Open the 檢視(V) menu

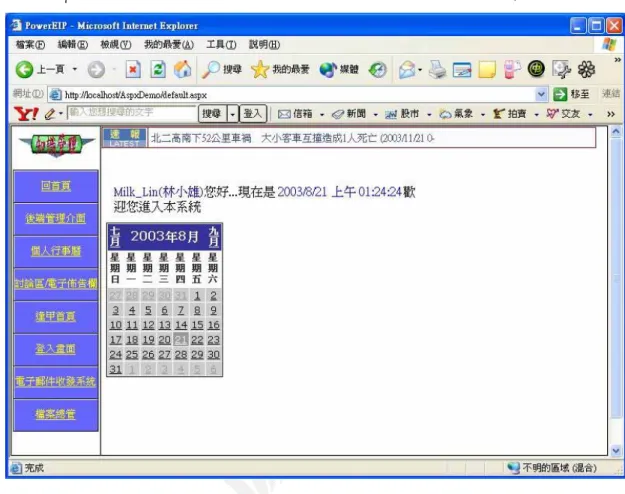point(116,45)
